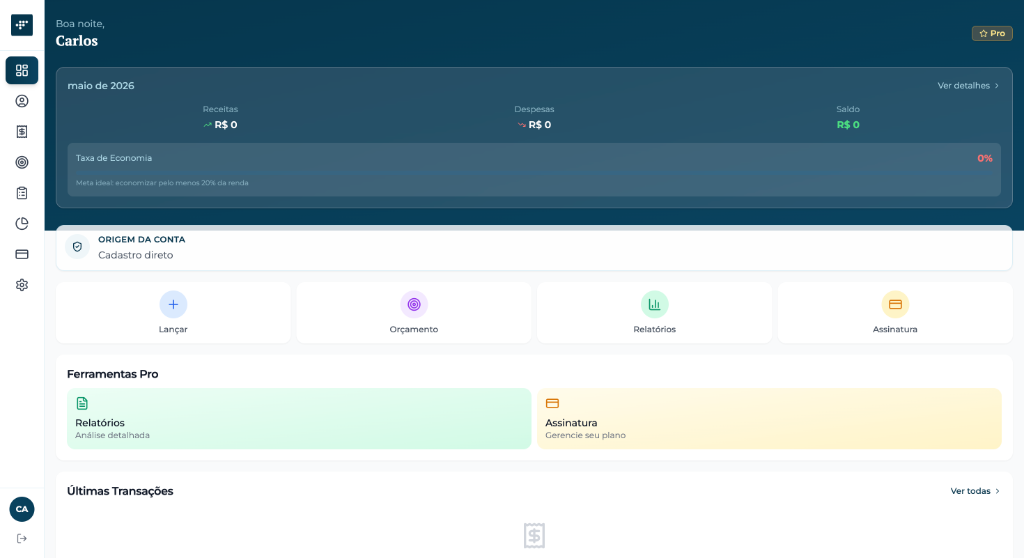Click the Relatórios quick action label

tap(654, 329)
